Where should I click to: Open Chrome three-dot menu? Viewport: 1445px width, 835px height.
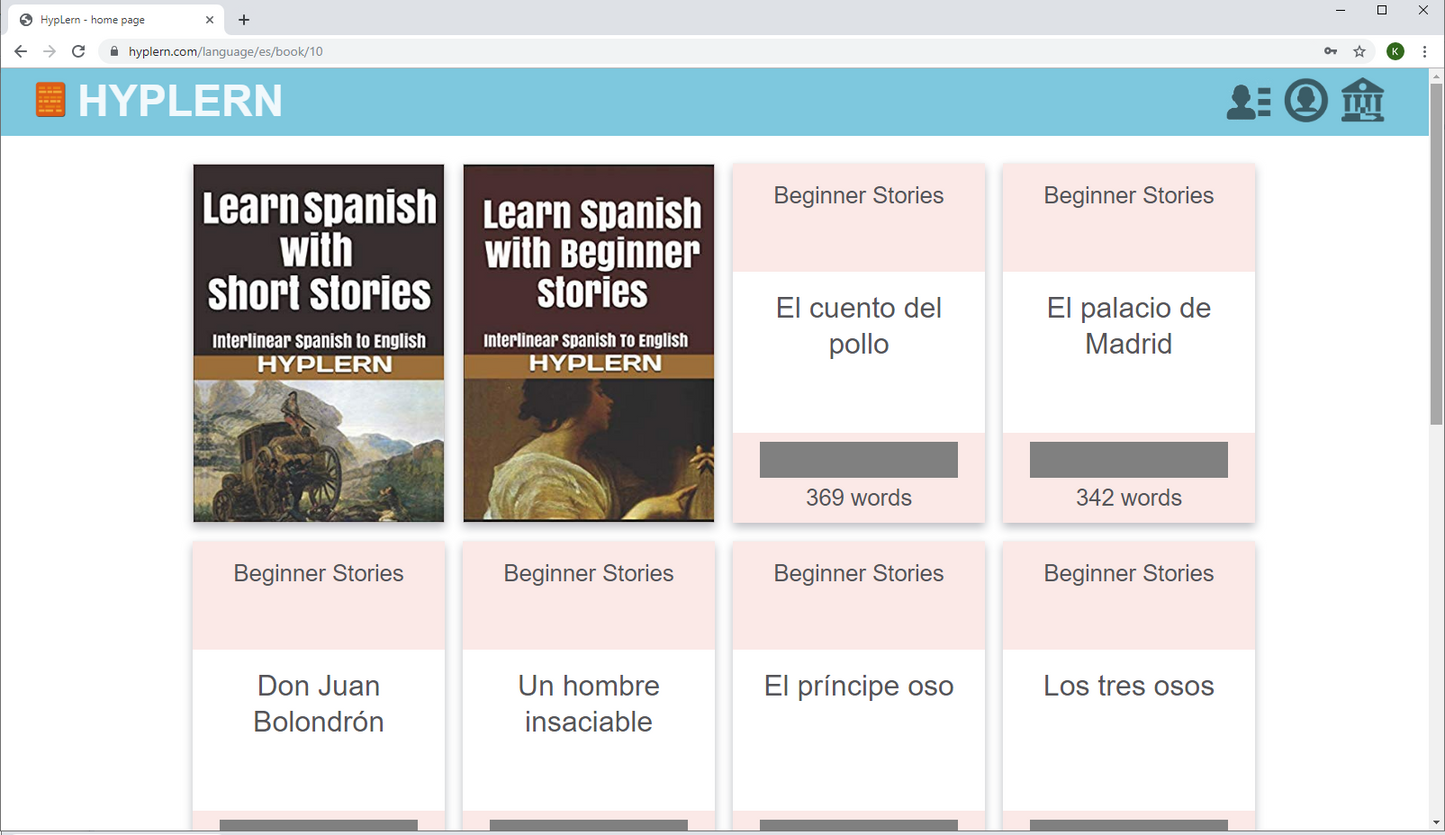point(1425,51)
